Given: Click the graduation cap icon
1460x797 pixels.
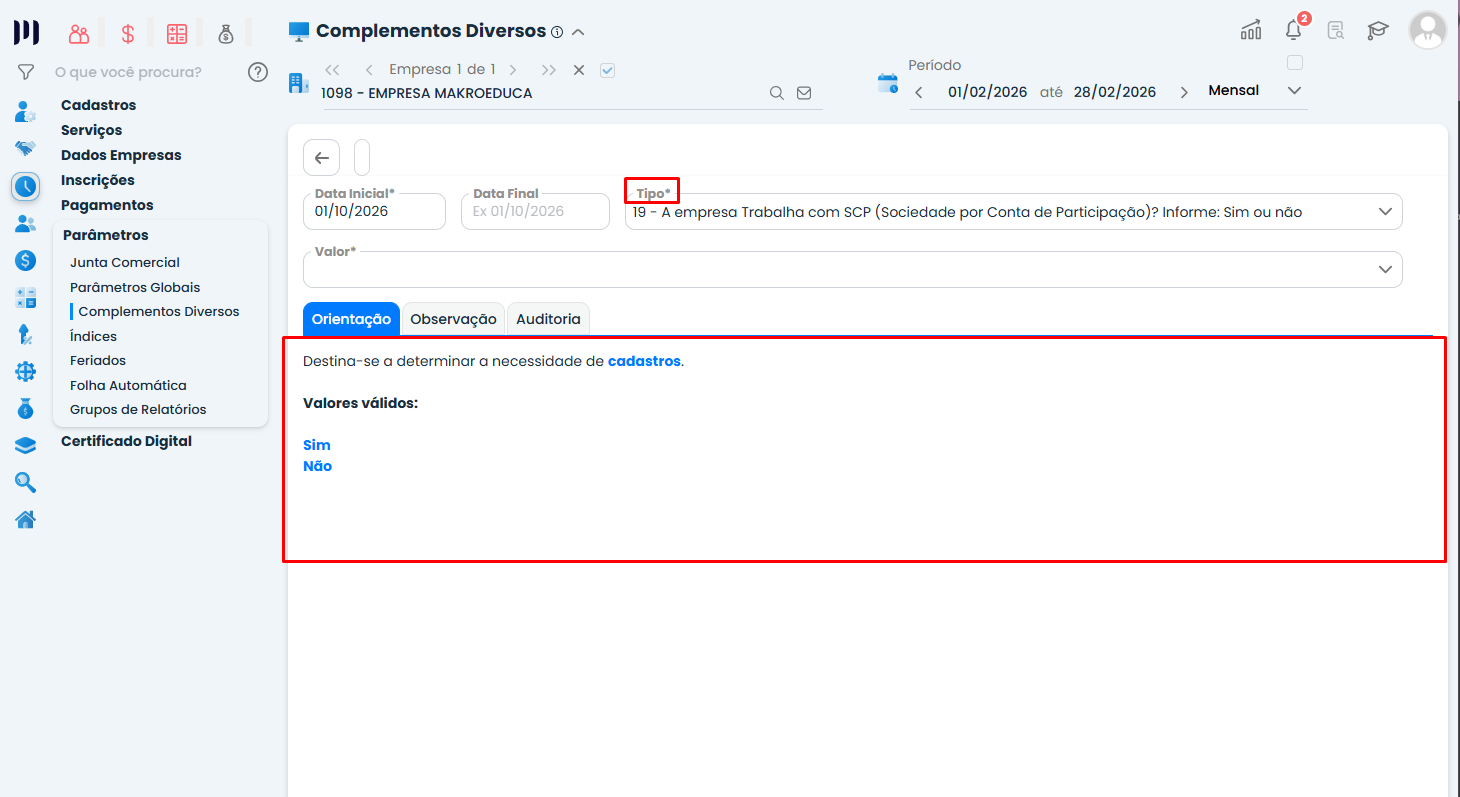Looking at the screenshot, I should 1378,30.
